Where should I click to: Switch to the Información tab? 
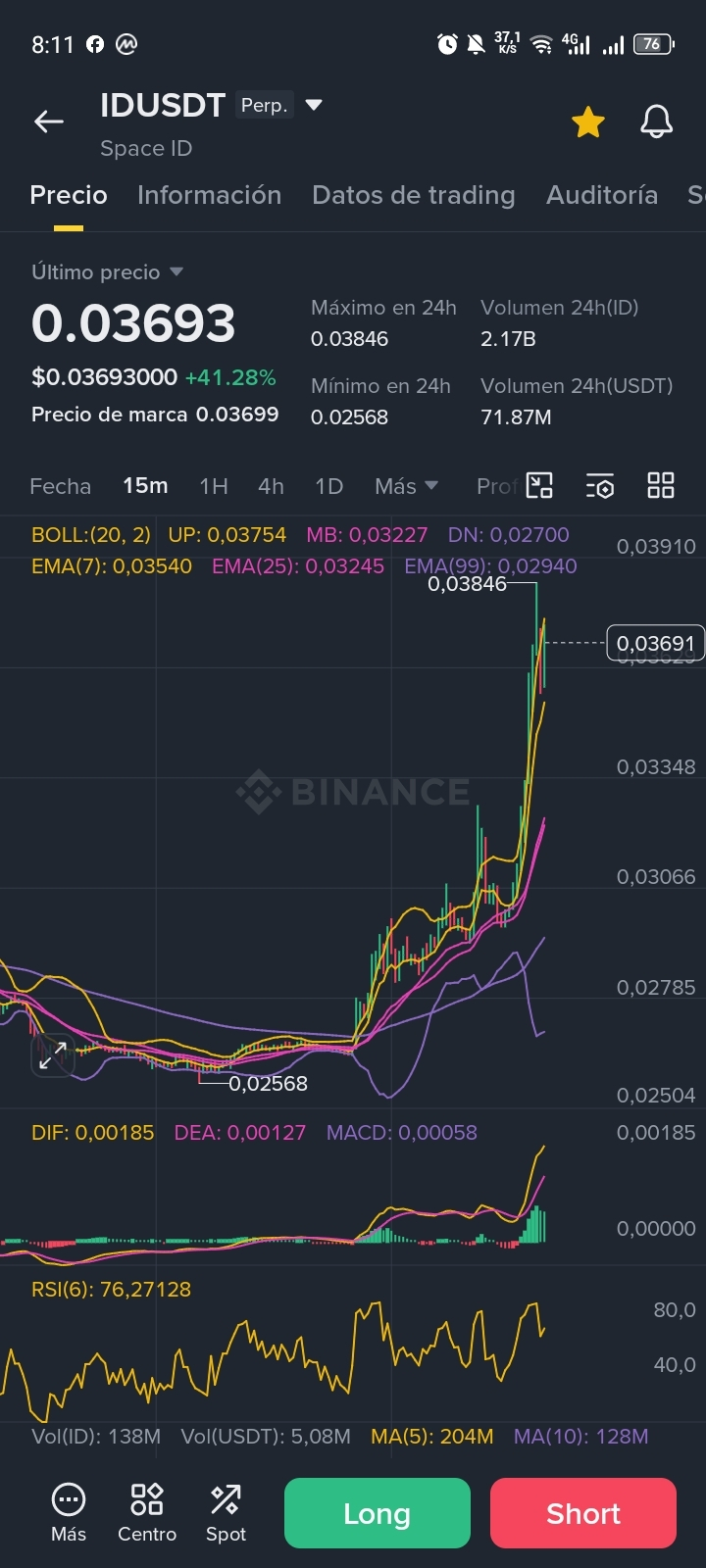209,195
